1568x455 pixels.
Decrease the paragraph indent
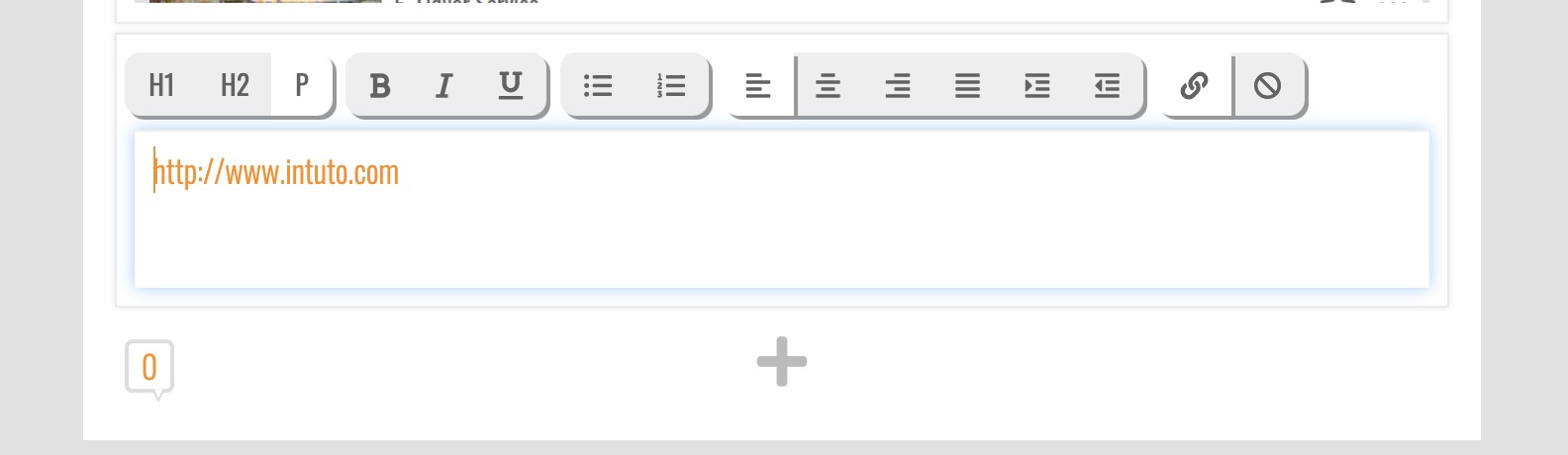tap(1107, 86)
